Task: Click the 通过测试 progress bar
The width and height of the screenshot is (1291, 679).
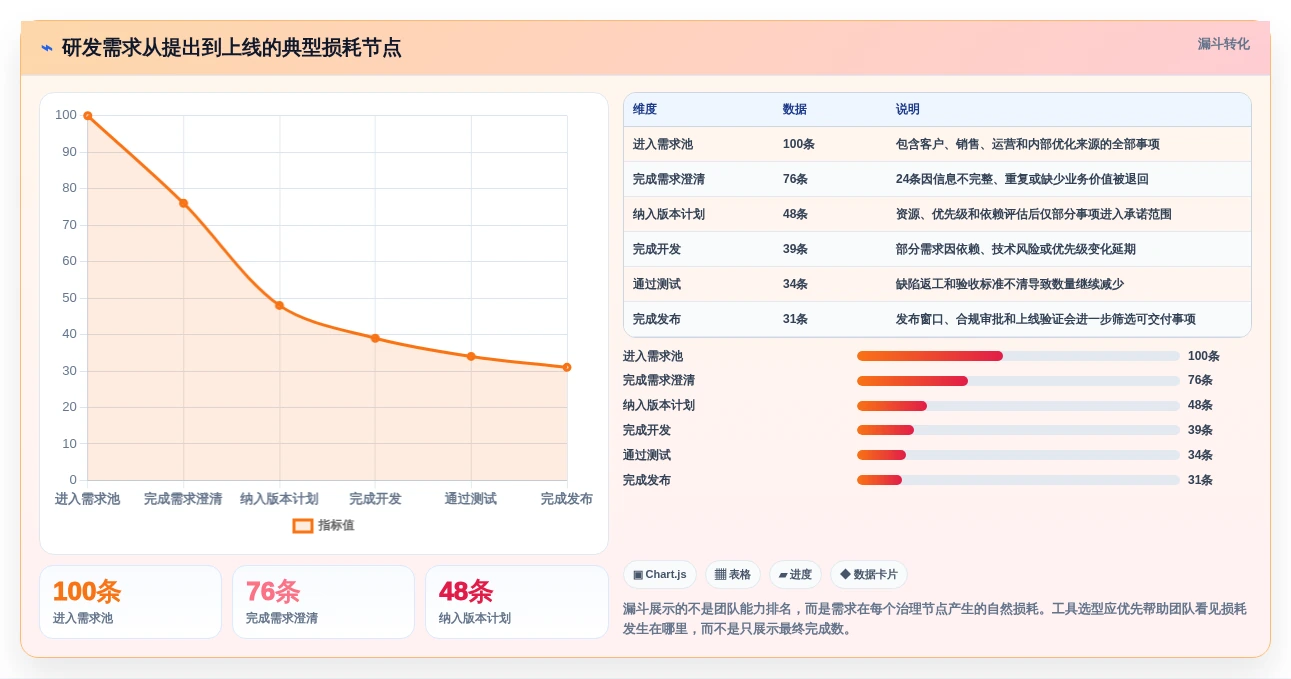Action: [x=1018, y=455]
